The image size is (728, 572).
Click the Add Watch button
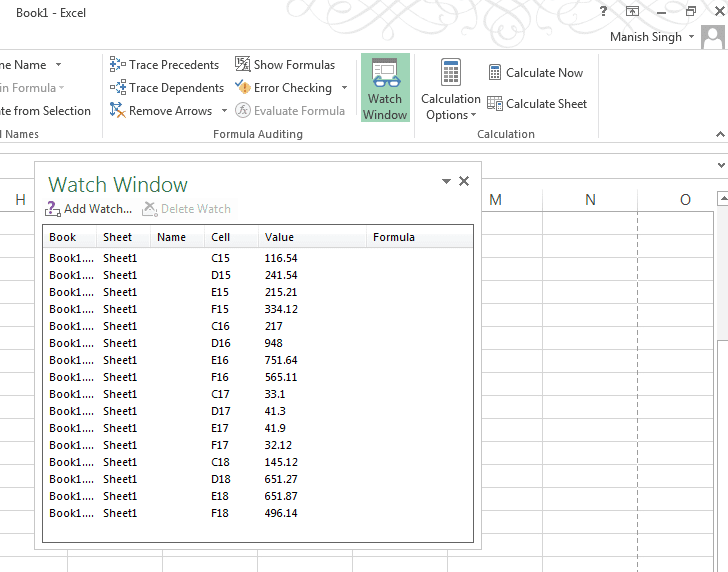pos(89,209)
